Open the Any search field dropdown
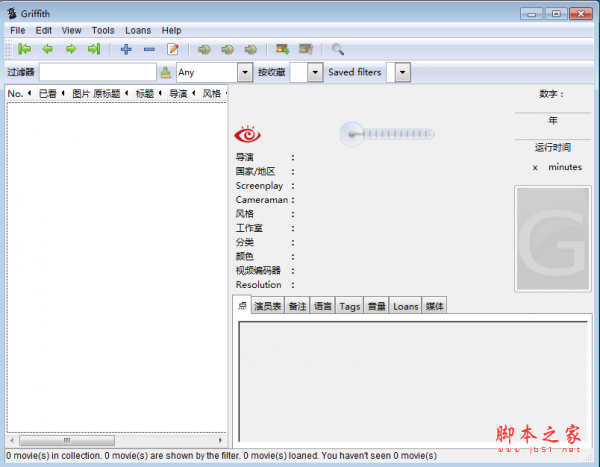The height and width of the screenshot is (467, 600). (x=245, y=72)
